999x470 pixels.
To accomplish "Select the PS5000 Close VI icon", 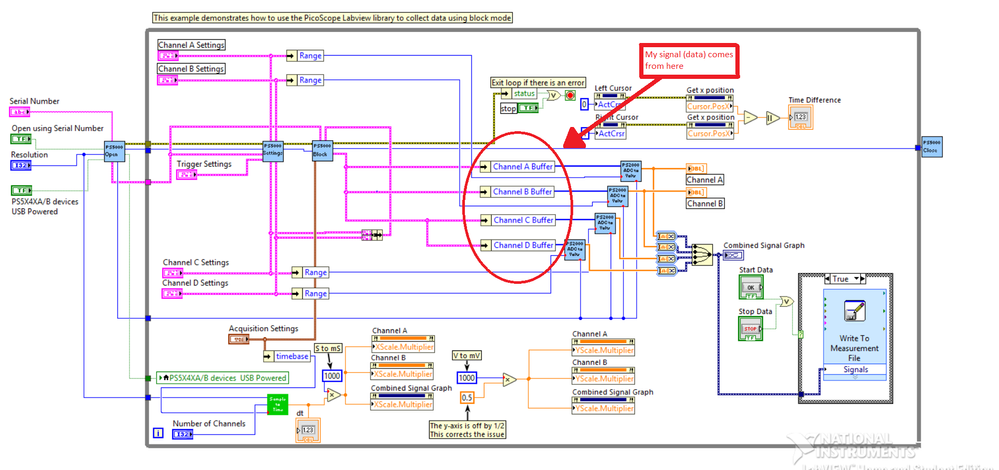I will (933, 147).
